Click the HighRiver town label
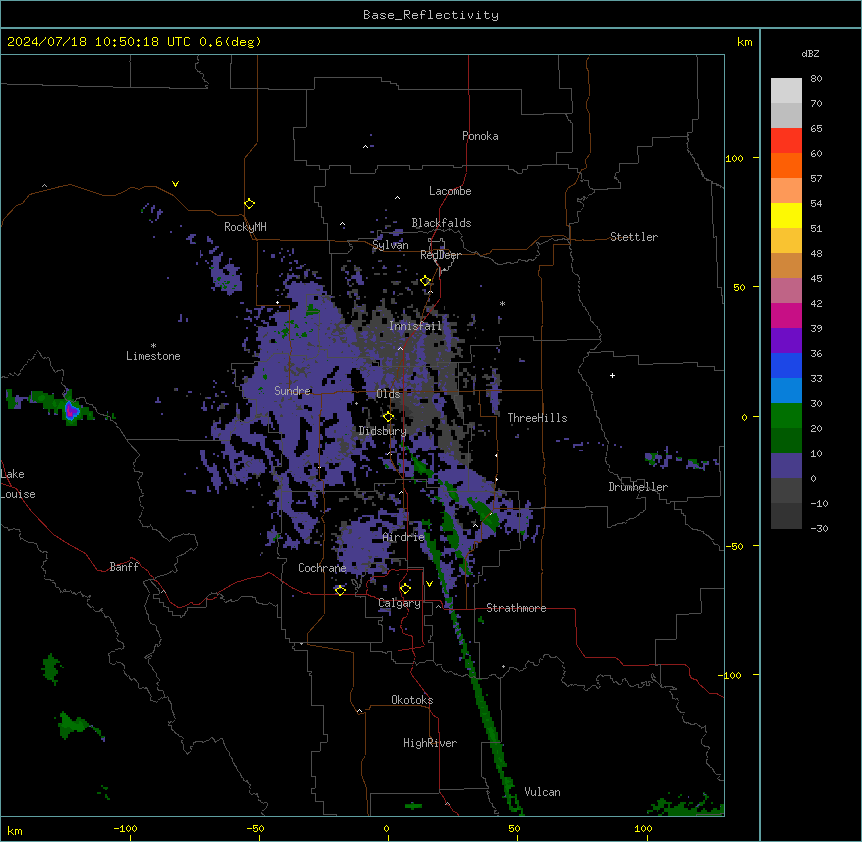 point(430,743)
